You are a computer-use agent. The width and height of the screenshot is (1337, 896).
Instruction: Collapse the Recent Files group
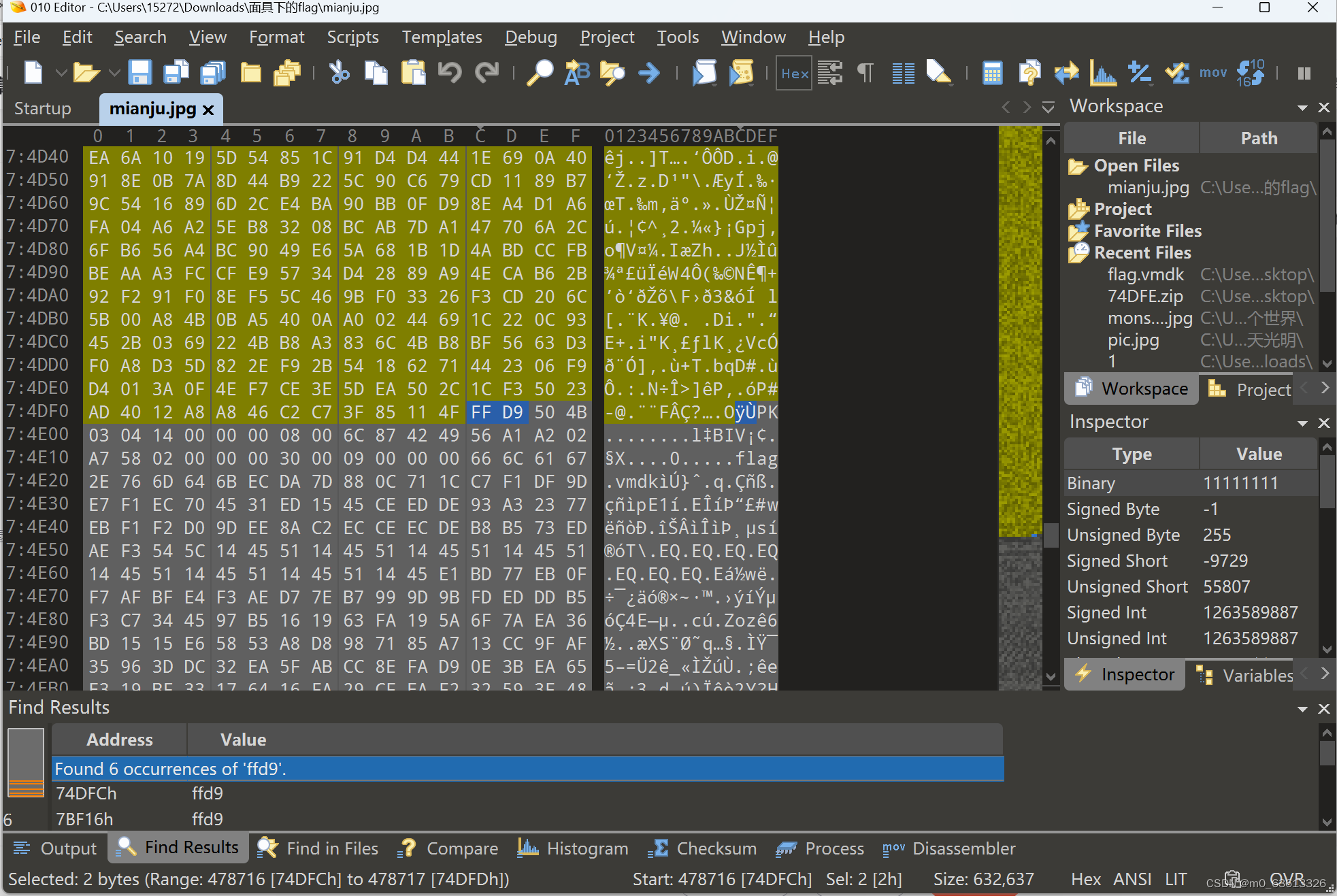point(1078,252)
